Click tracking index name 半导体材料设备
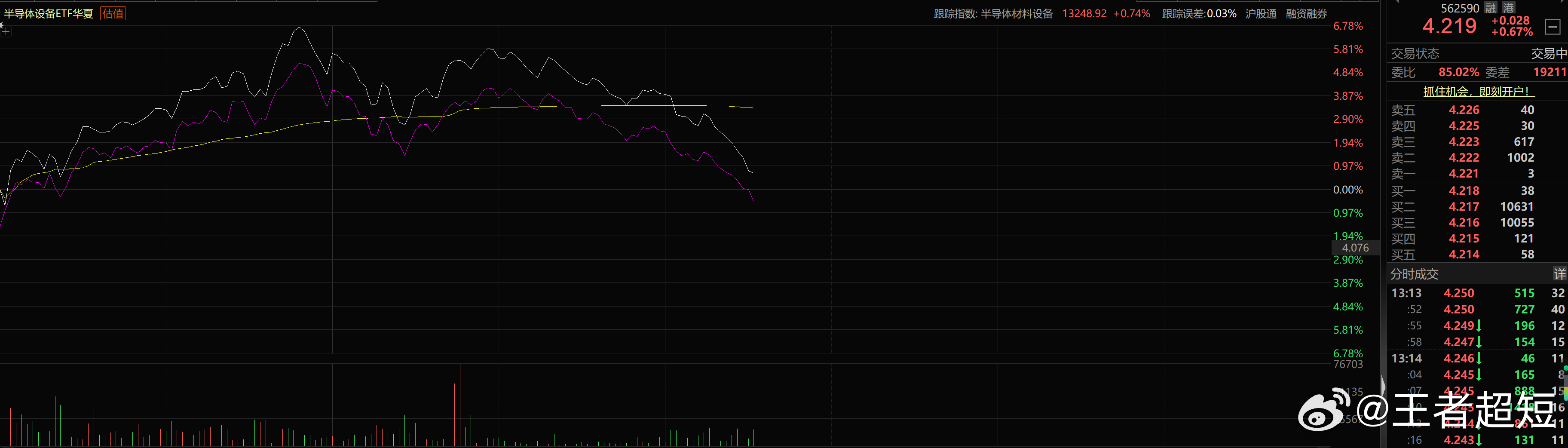 coord(1017,13)
